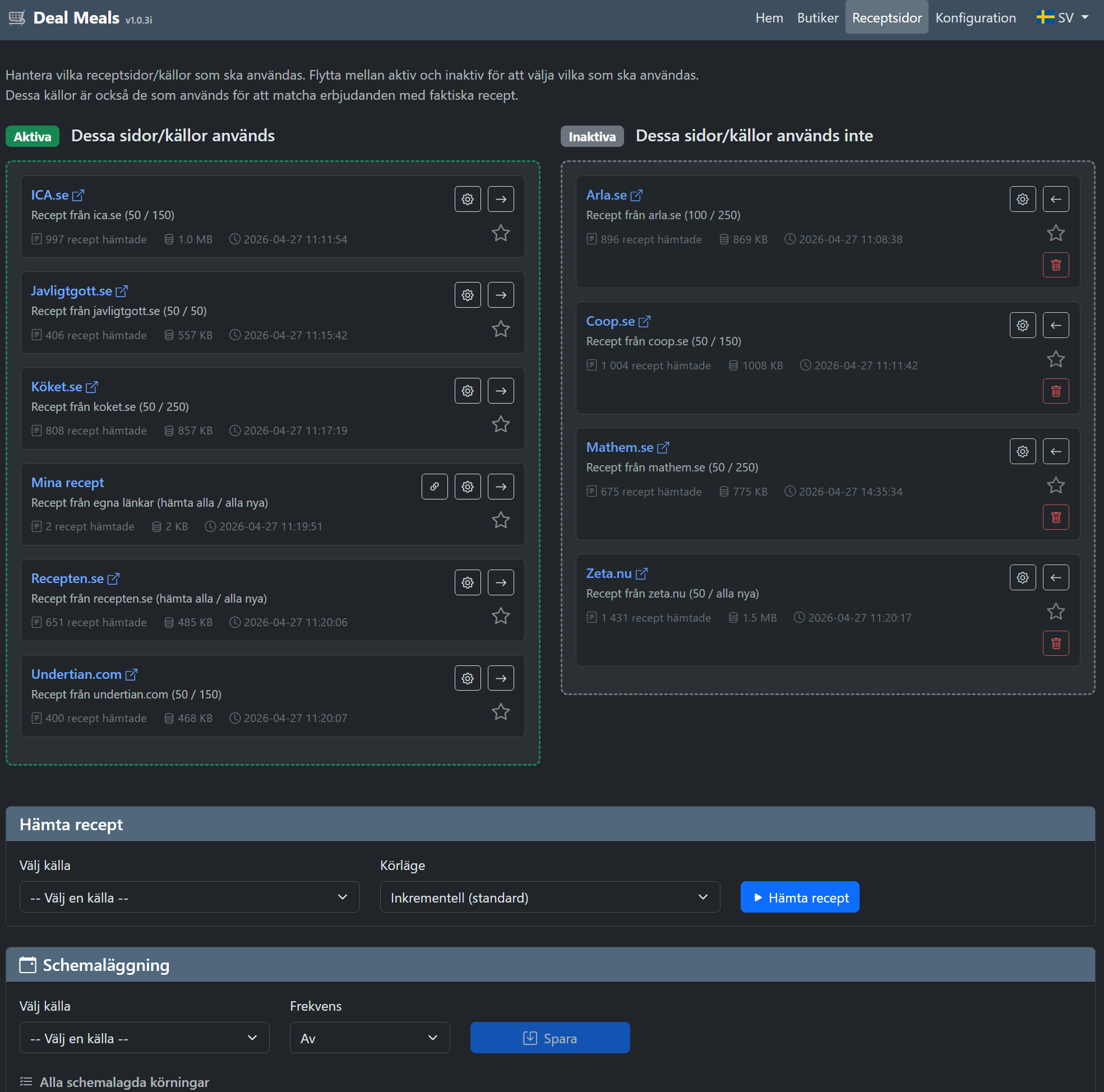The height and width of the screenshot is (1092, 1104).
Task: Activate Coop.se with left arrow
Action: coord(1055,325)
